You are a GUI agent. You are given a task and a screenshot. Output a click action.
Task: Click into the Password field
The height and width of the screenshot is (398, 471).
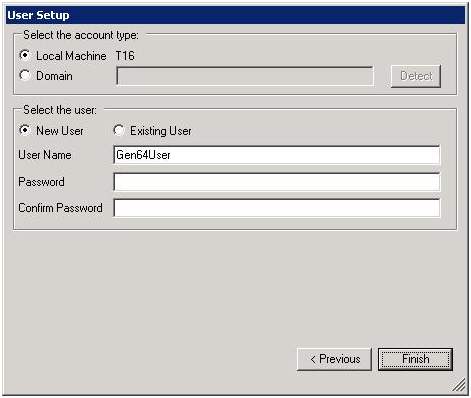pos(277,182)
